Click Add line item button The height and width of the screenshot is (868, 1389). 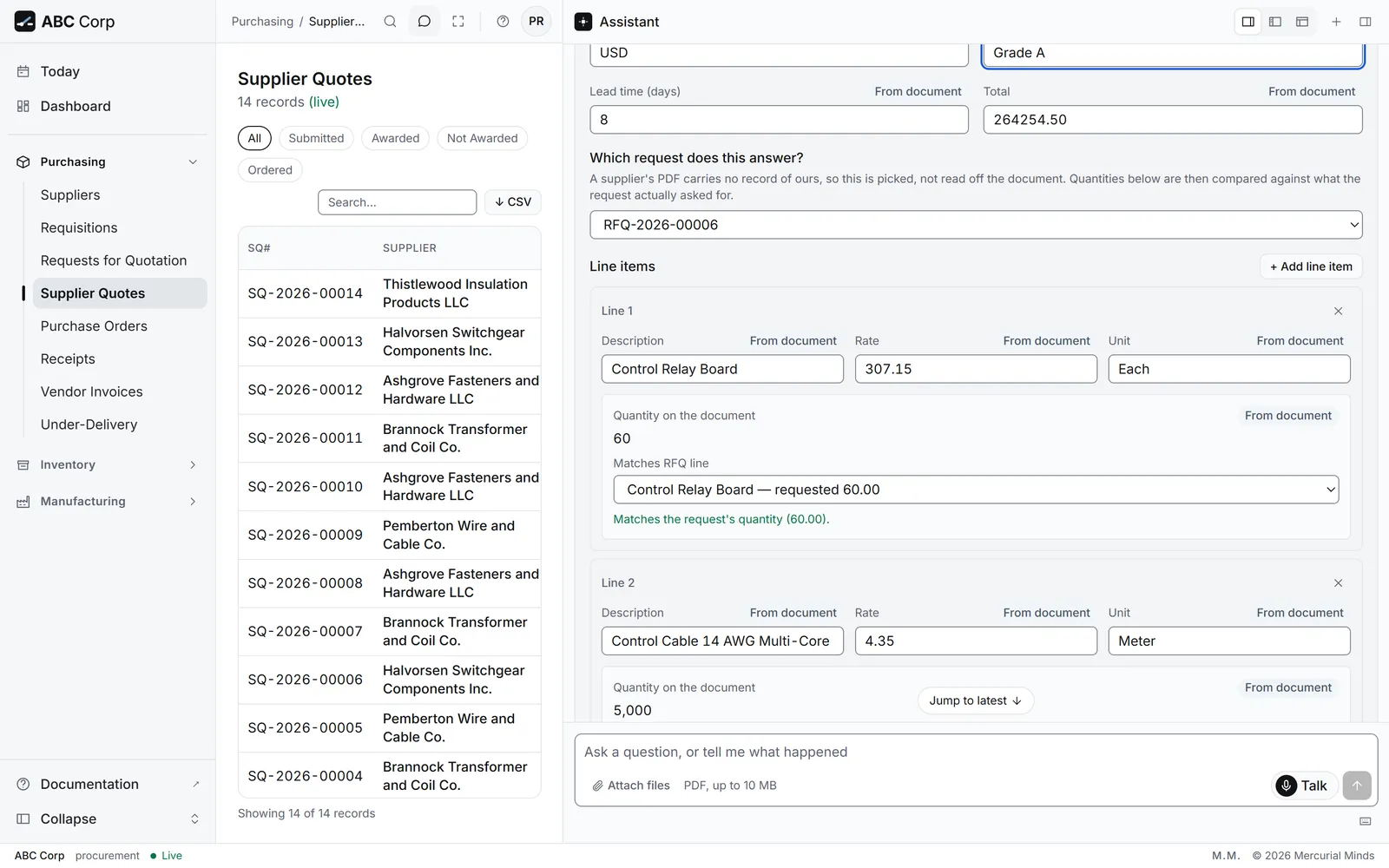pos(1311,266)
